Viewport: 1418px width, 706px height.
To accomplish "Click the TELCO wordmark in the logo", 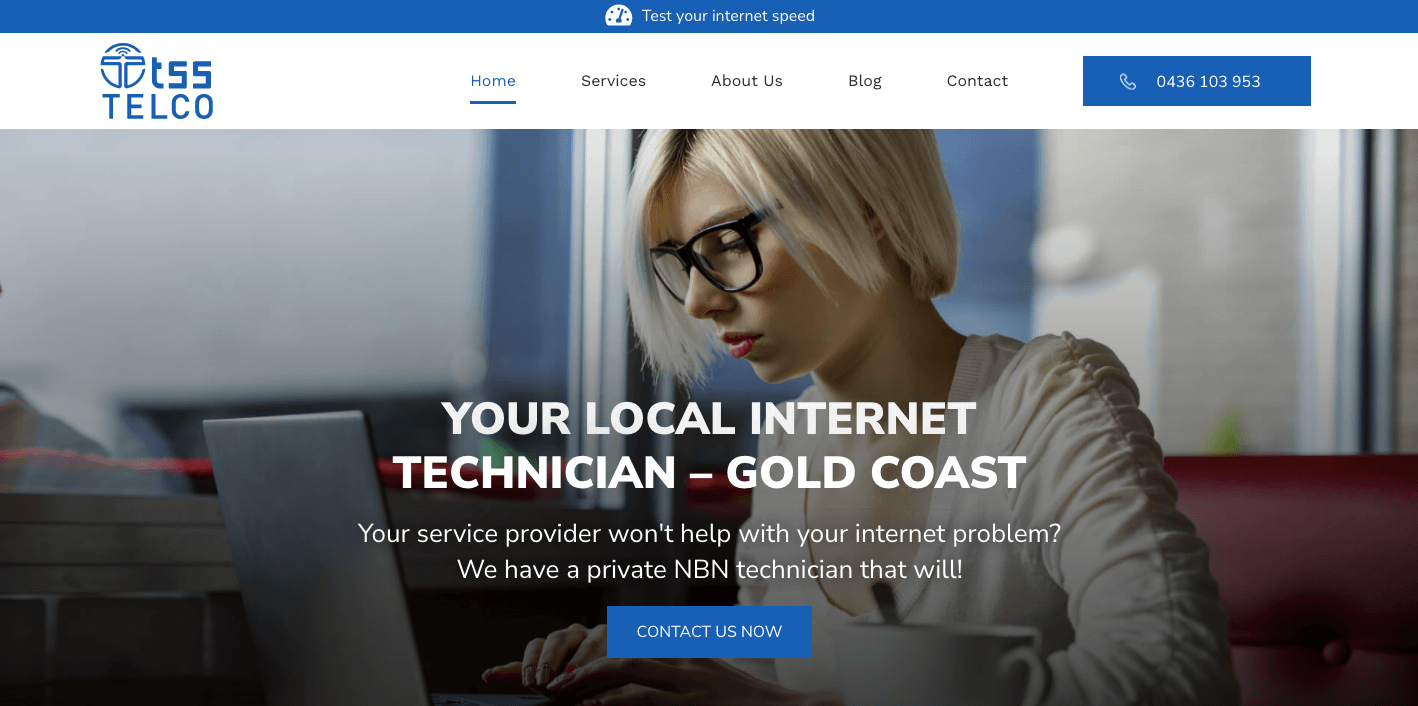I will (158, 106).
